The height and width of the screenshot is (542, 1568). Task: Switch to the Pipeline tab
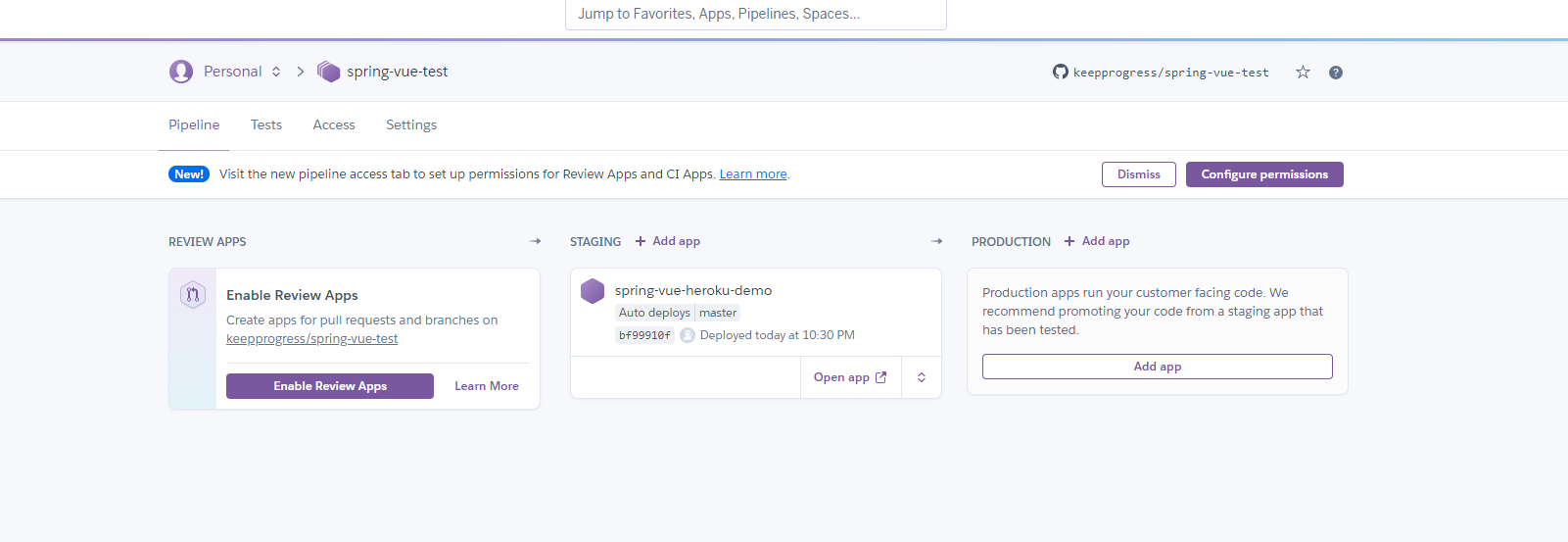point(194,125)
